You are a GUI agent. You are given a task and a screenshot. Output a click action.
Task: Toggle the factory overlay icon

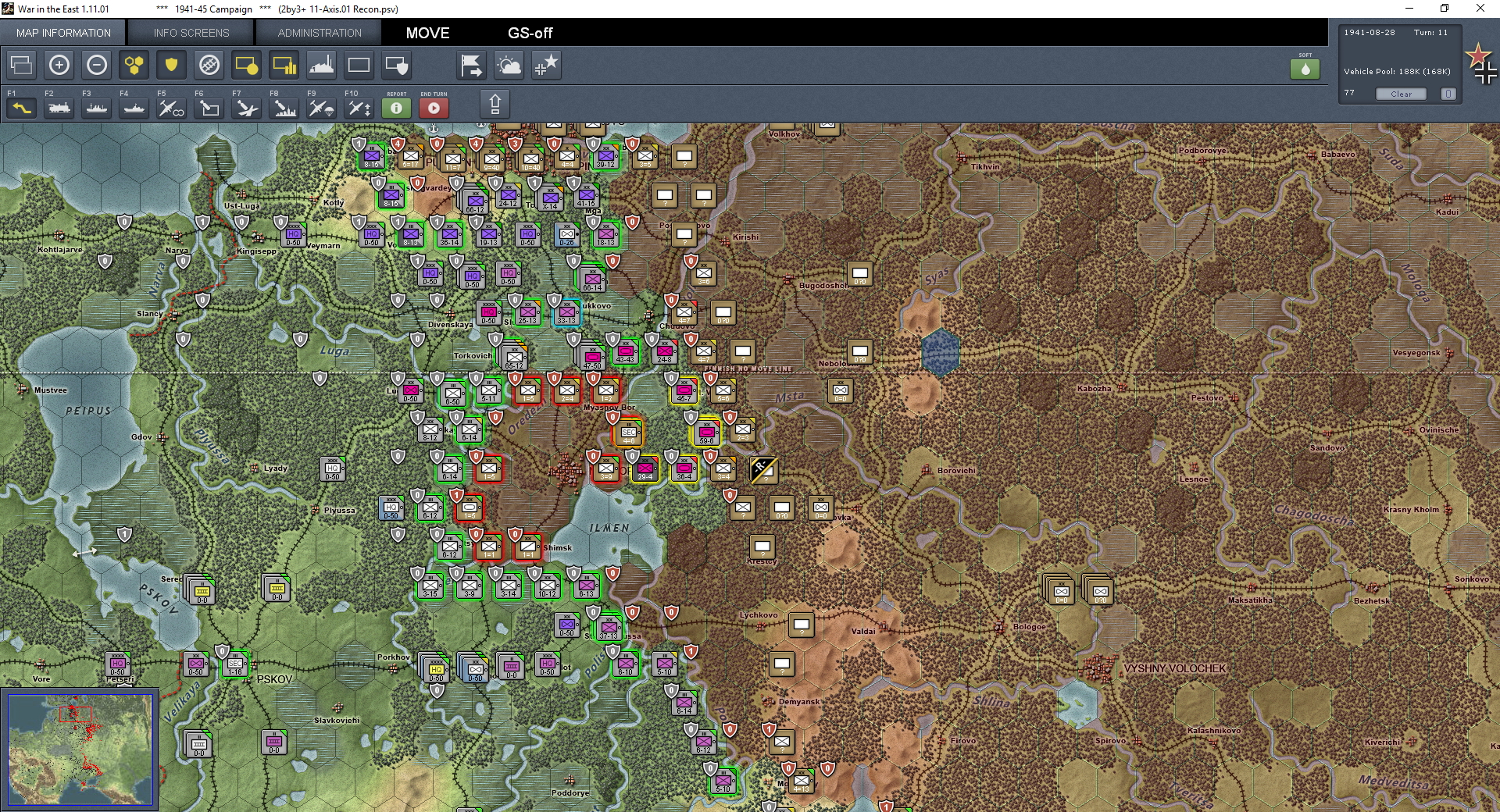[x=322, y=66]
